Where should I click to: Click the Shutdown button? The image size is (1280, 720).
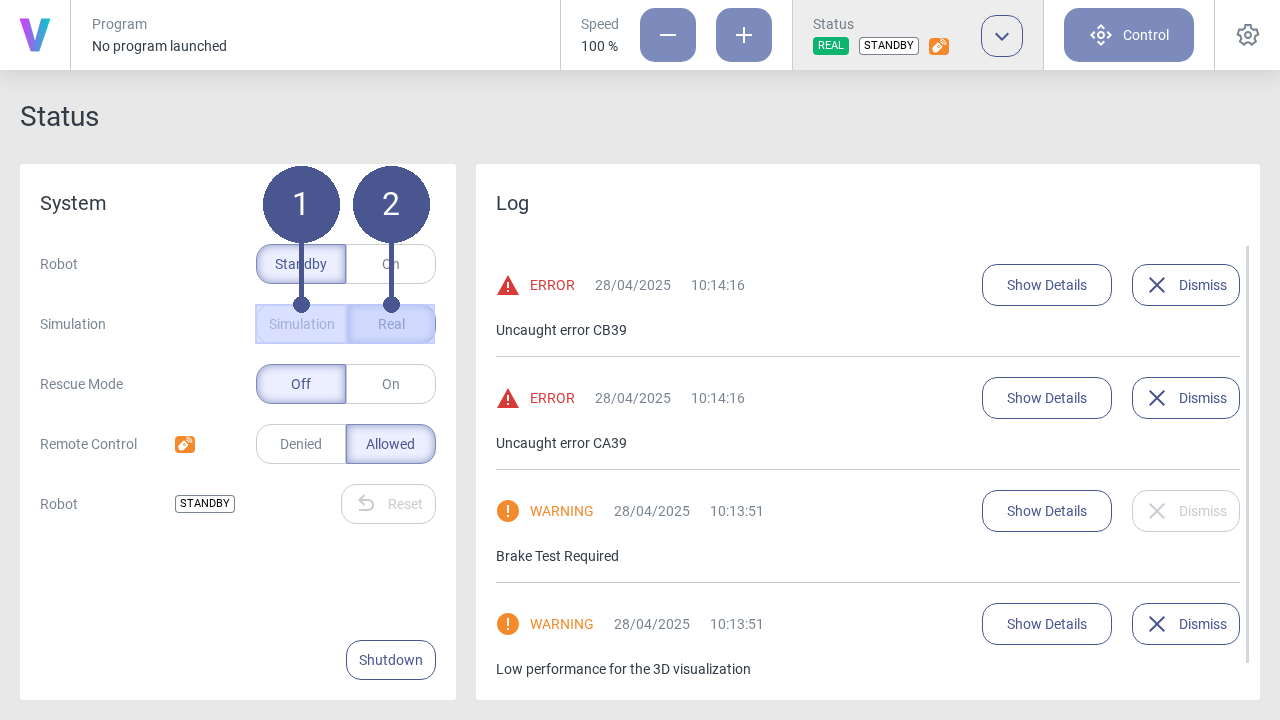pyautogui.click(x=391, y=660)
